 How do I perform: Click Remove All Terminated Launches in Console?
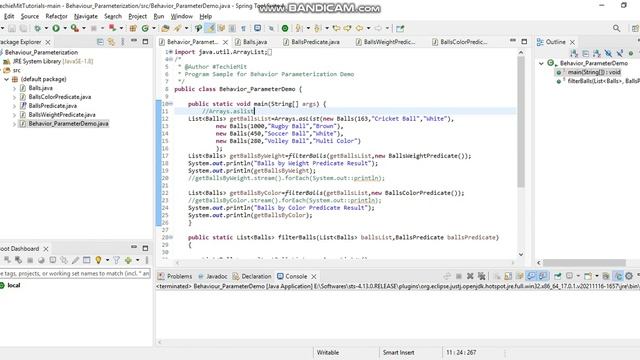coord(482,276)
